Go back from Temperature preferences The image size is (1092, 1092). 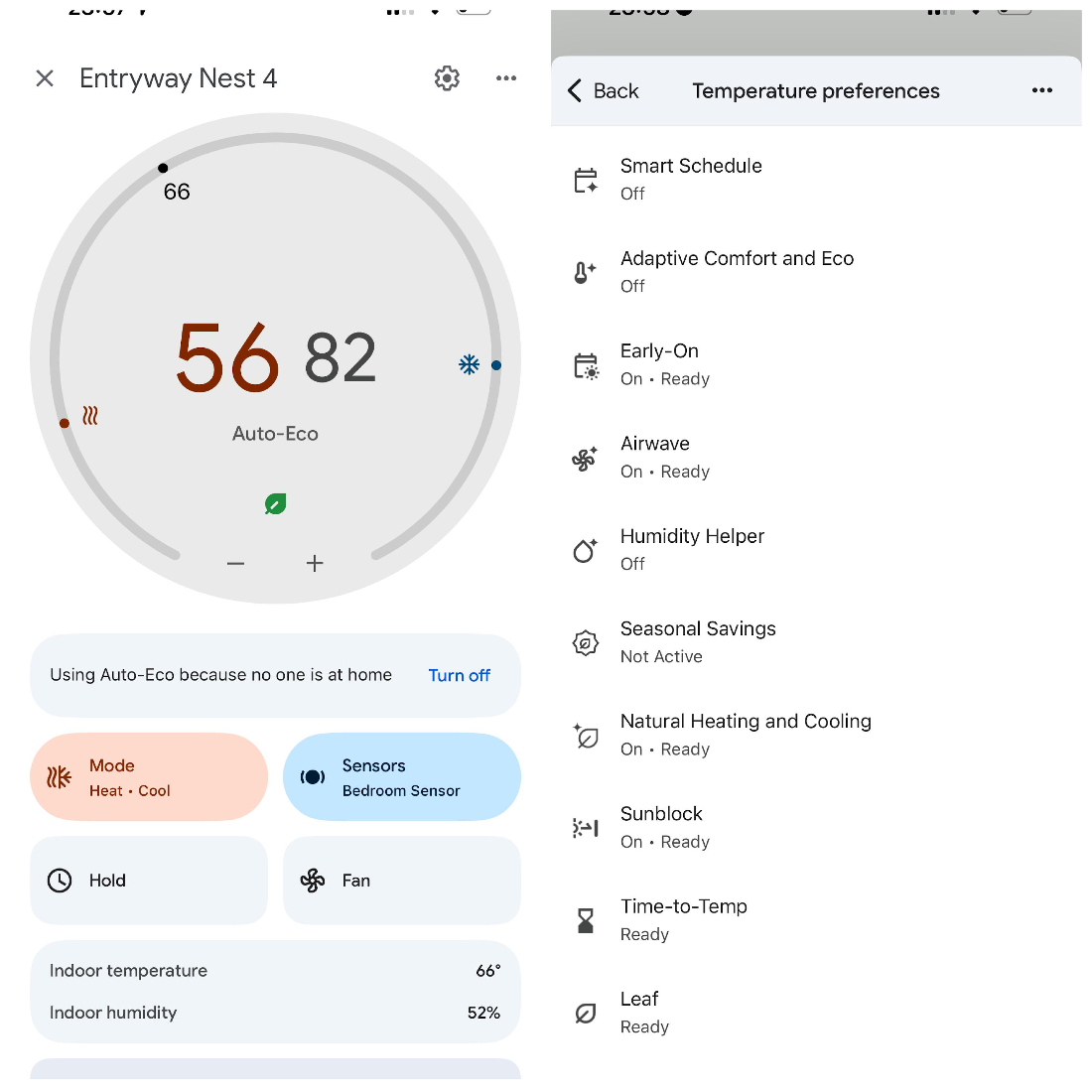point(603,91)
